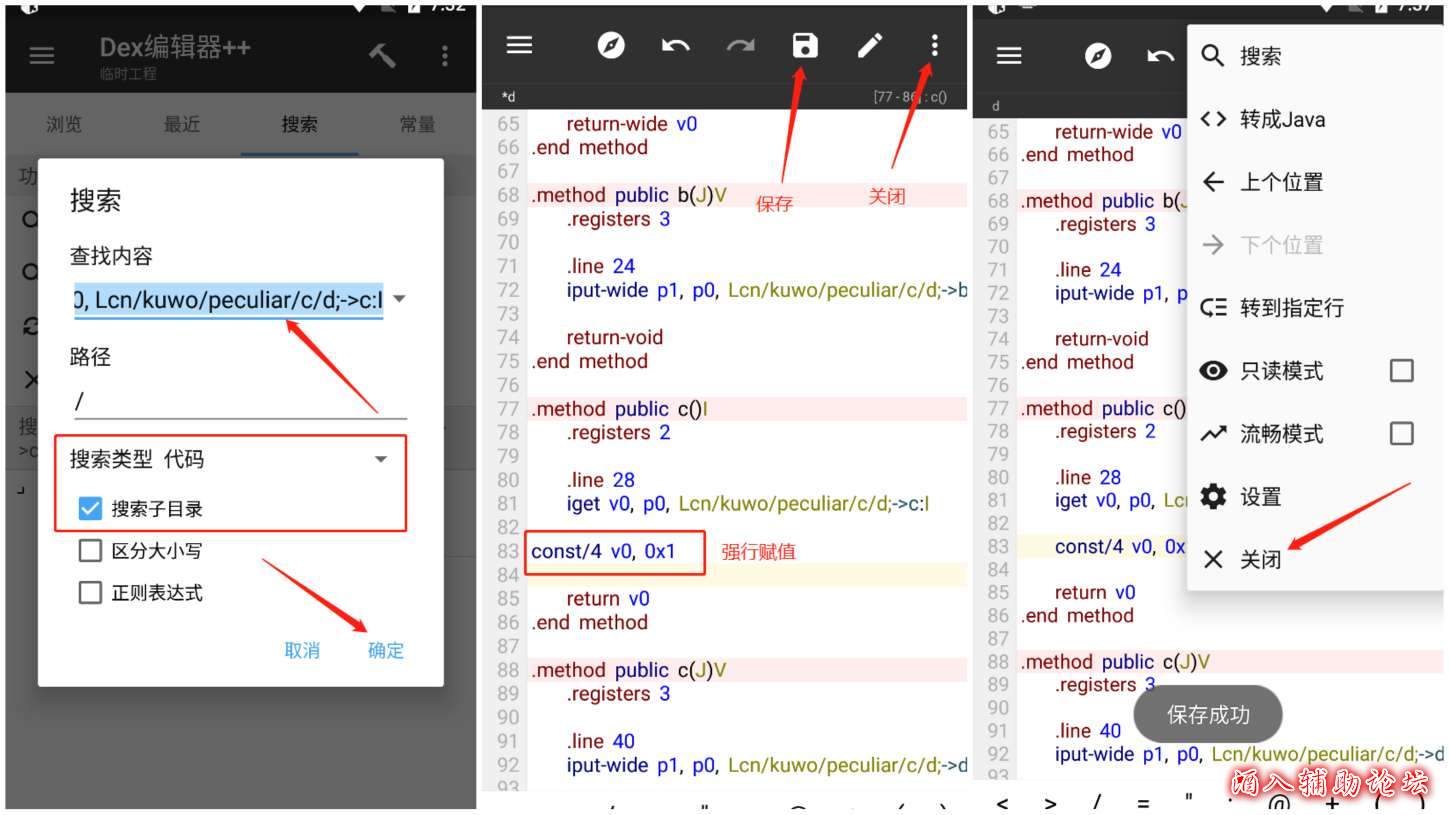Open the 查找内容 history dropdown arrow
This screenshot has height=815, width=1449.
399,299
